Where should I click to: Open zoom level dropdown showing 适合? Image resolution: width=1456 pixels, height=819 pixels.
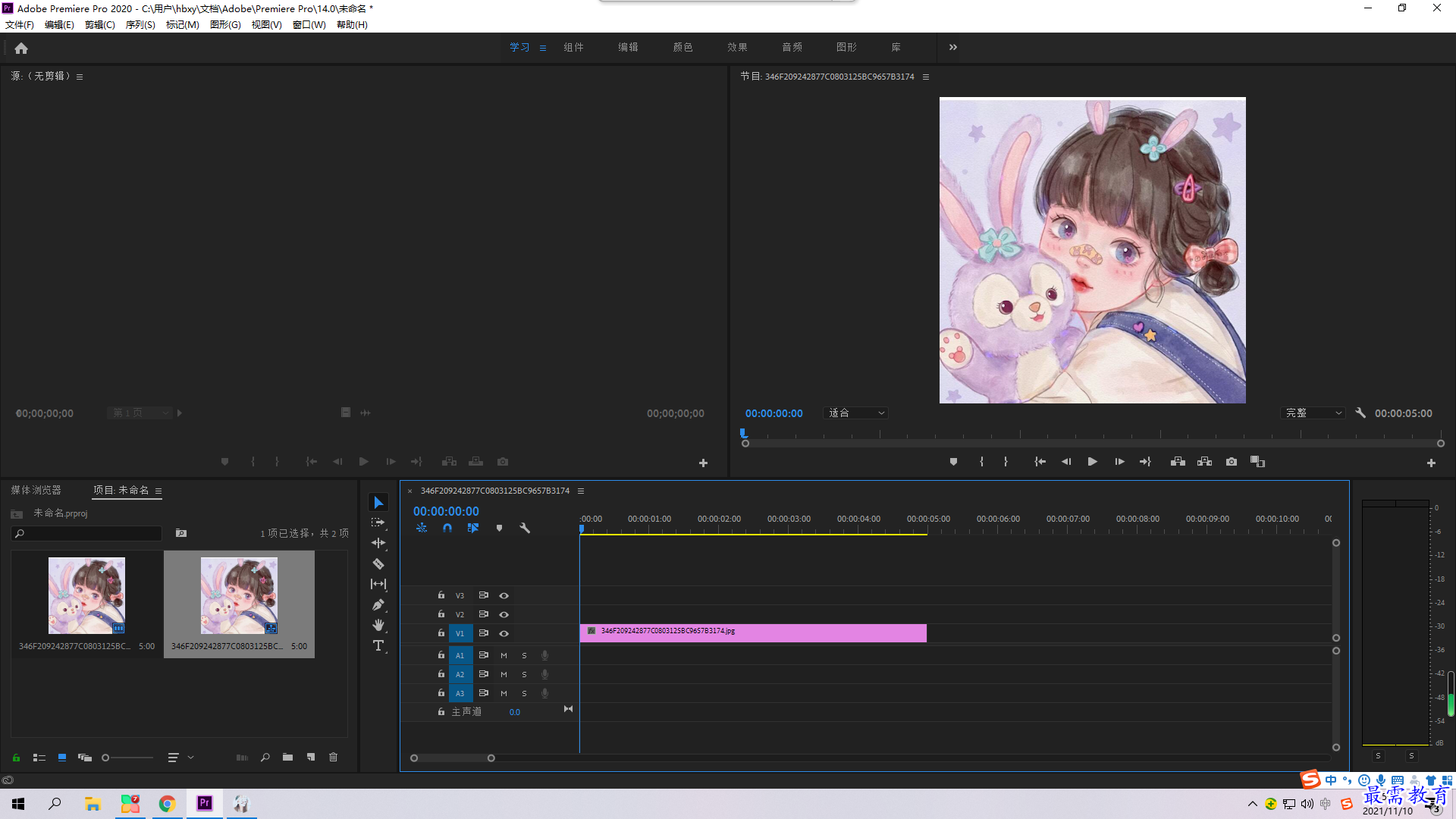click(855, 413)
